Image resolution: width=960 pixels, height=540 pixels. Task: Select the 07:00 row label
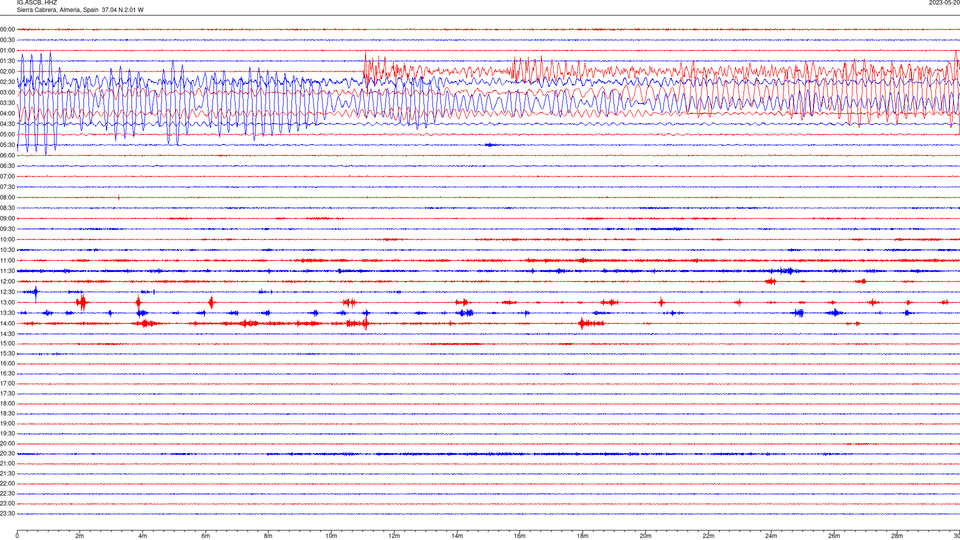coord(7,176)
